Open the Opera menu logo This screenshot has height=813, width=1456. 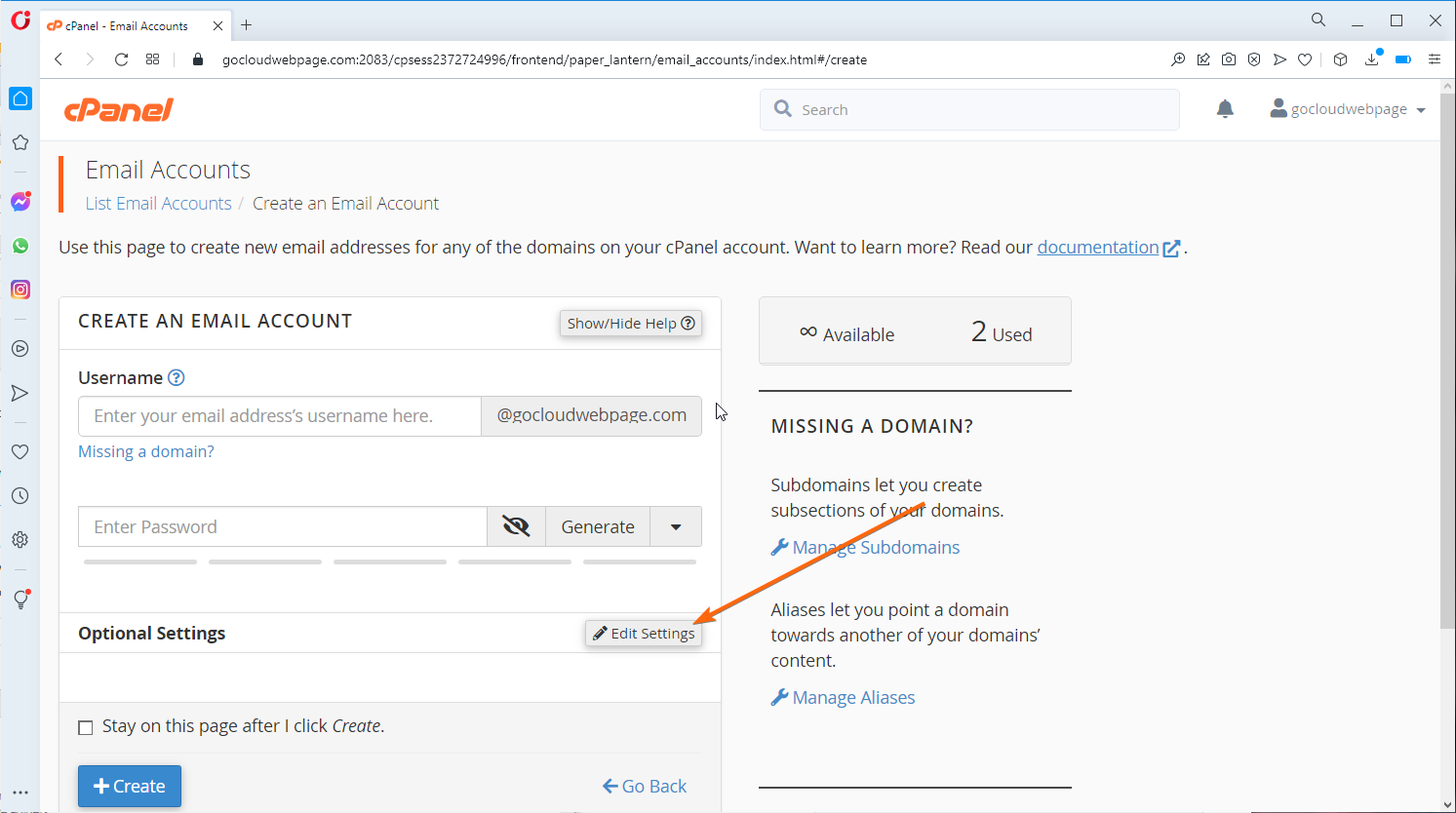(20, 19)
